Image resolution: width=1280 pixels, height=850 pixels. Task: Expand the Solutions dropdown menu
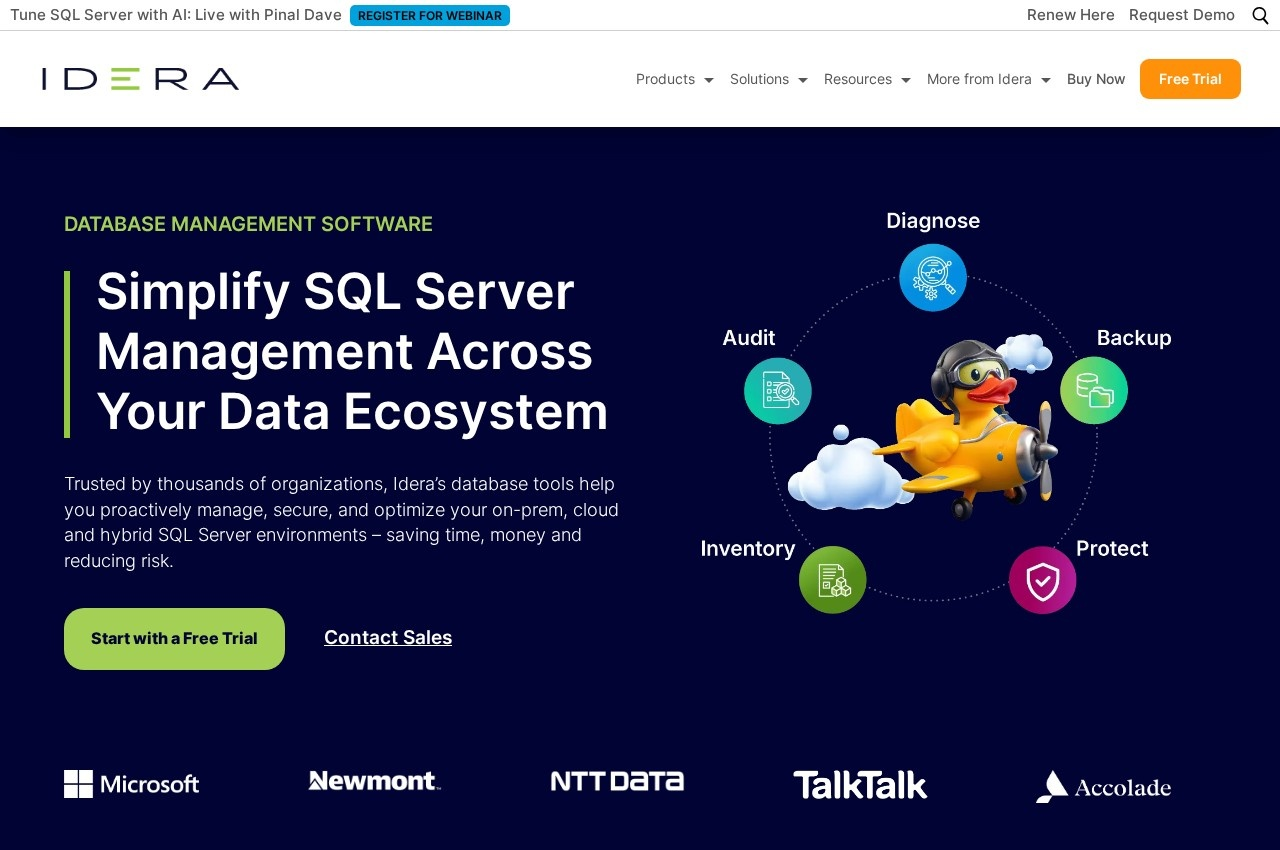pos(769,79)
